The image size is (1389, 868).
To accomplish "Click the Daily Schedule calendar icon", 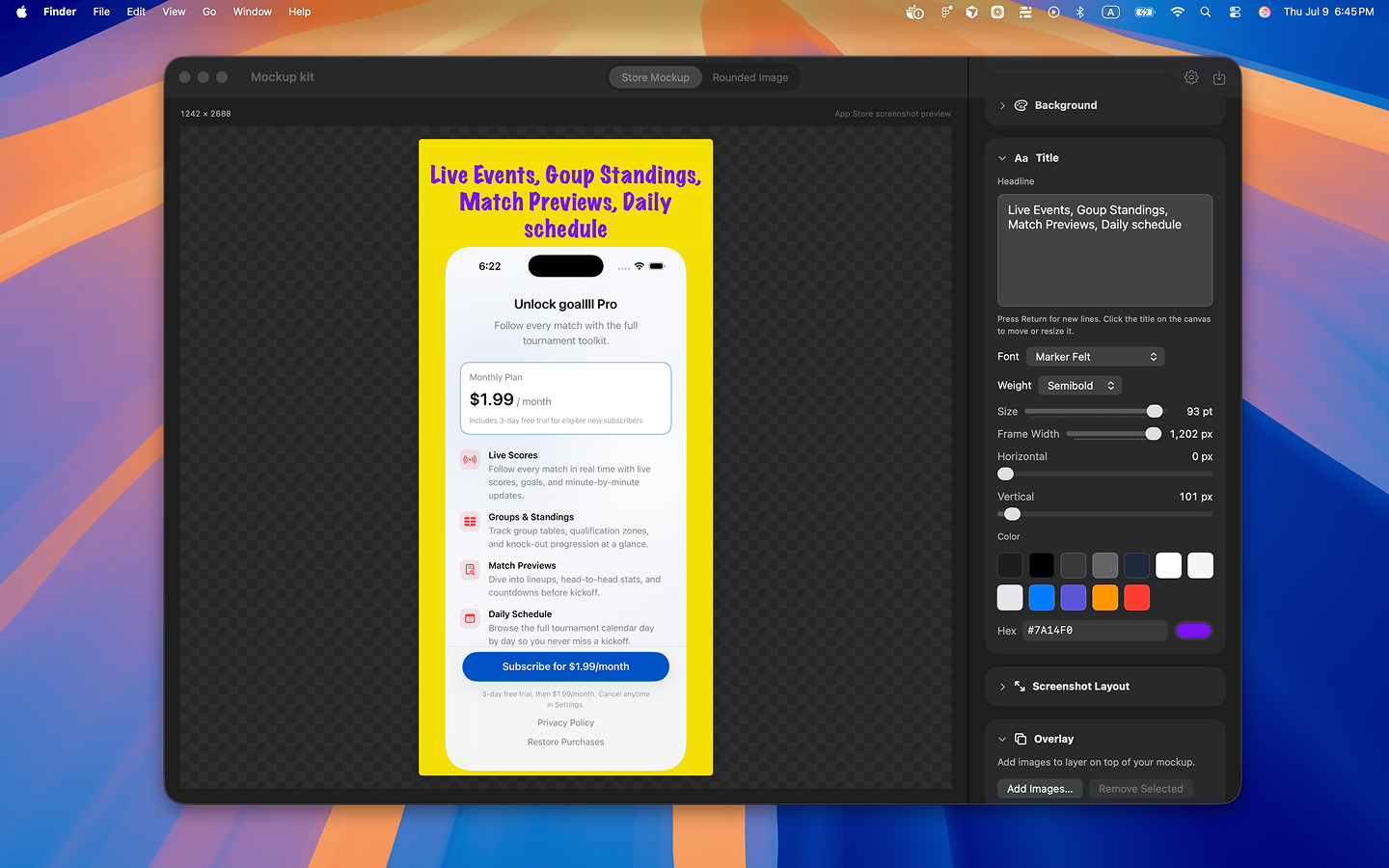I will pos(470,618).
